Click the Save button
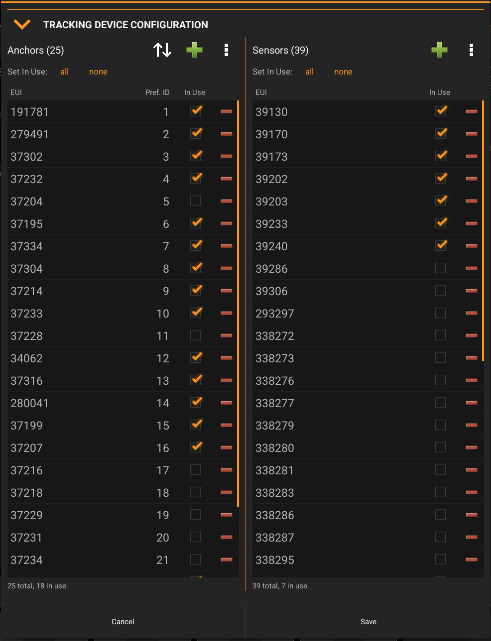This screenshot has width=491, height=641. tap(368, 621)
